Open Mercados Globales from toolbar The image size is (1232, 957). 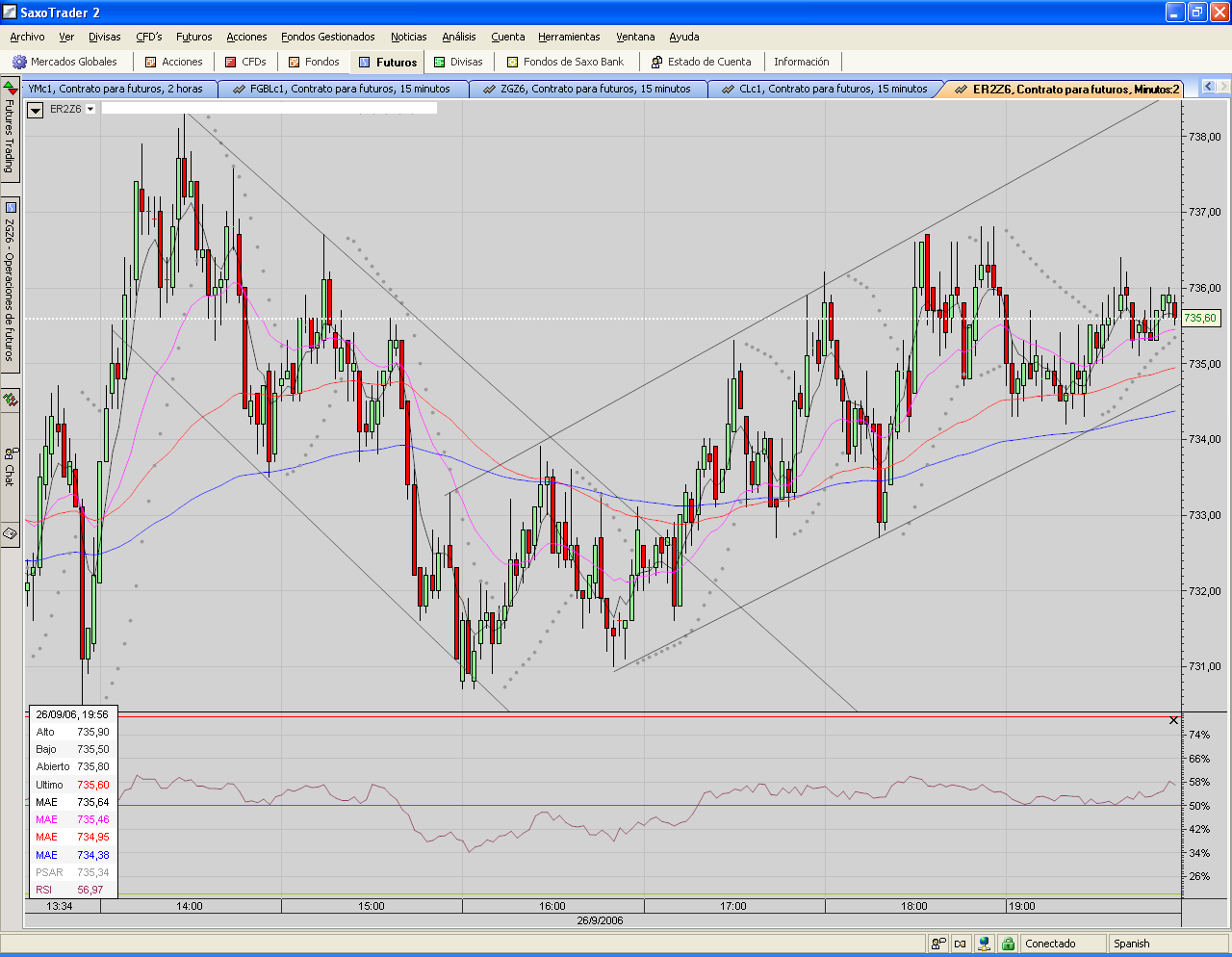[64, 62]
